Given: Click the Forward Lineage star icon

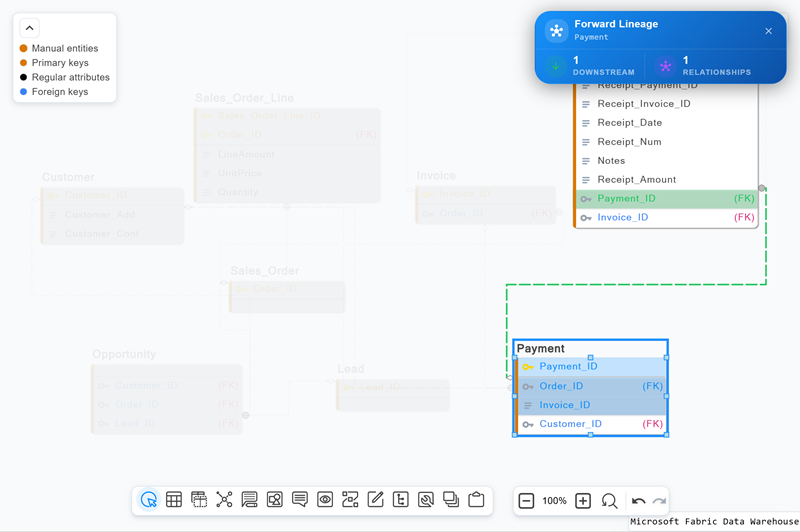Looking at the screenshot, I should pyautogui.click(x=556, y=31).
